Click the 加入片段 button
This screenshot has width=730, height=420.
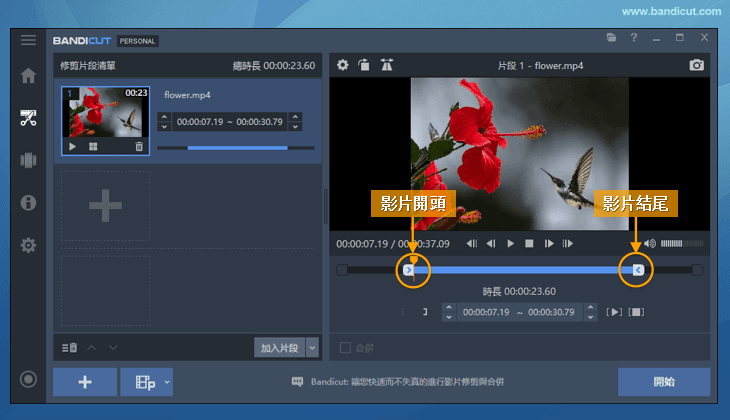pyautogui.click(x=279, y=348)
